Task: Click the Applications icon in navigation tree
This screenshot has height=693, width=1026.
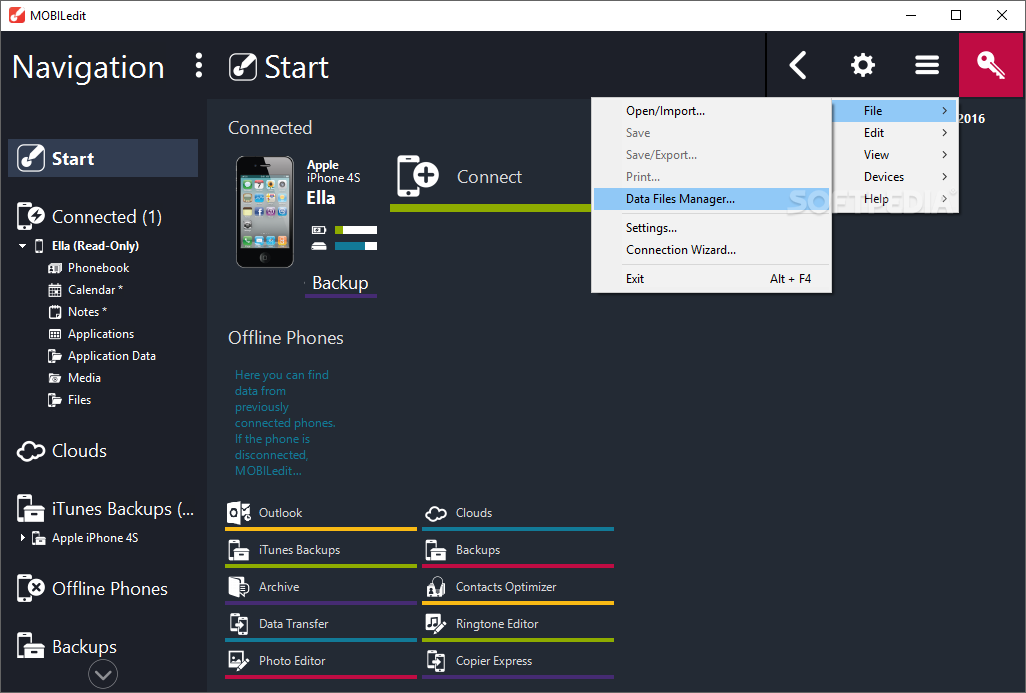Action: [55, 334]
